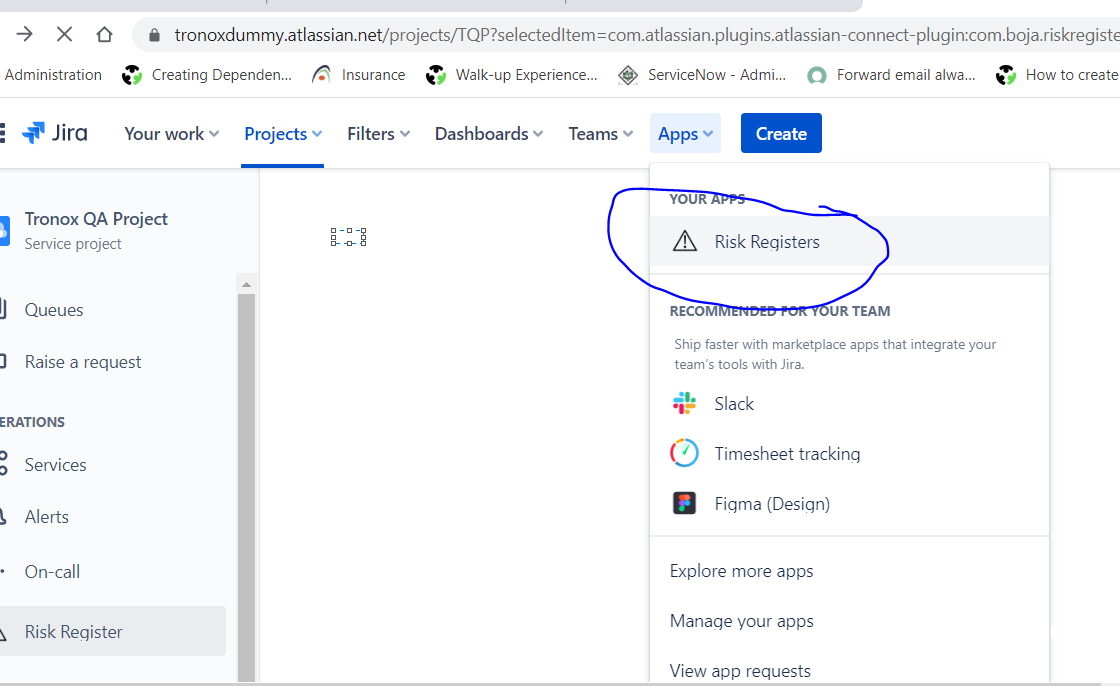
Task: Click the Jira logo
Action: [54, 132]
